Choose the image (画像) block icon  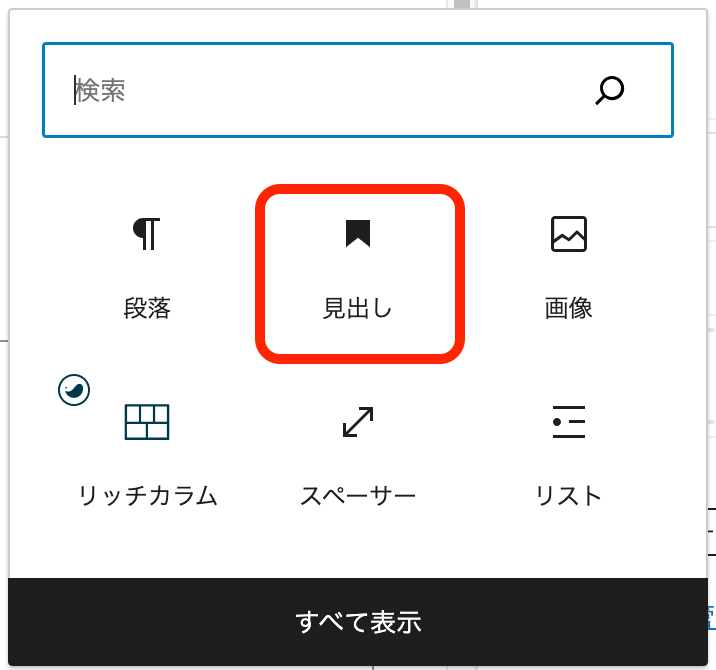tap(569, 234)
